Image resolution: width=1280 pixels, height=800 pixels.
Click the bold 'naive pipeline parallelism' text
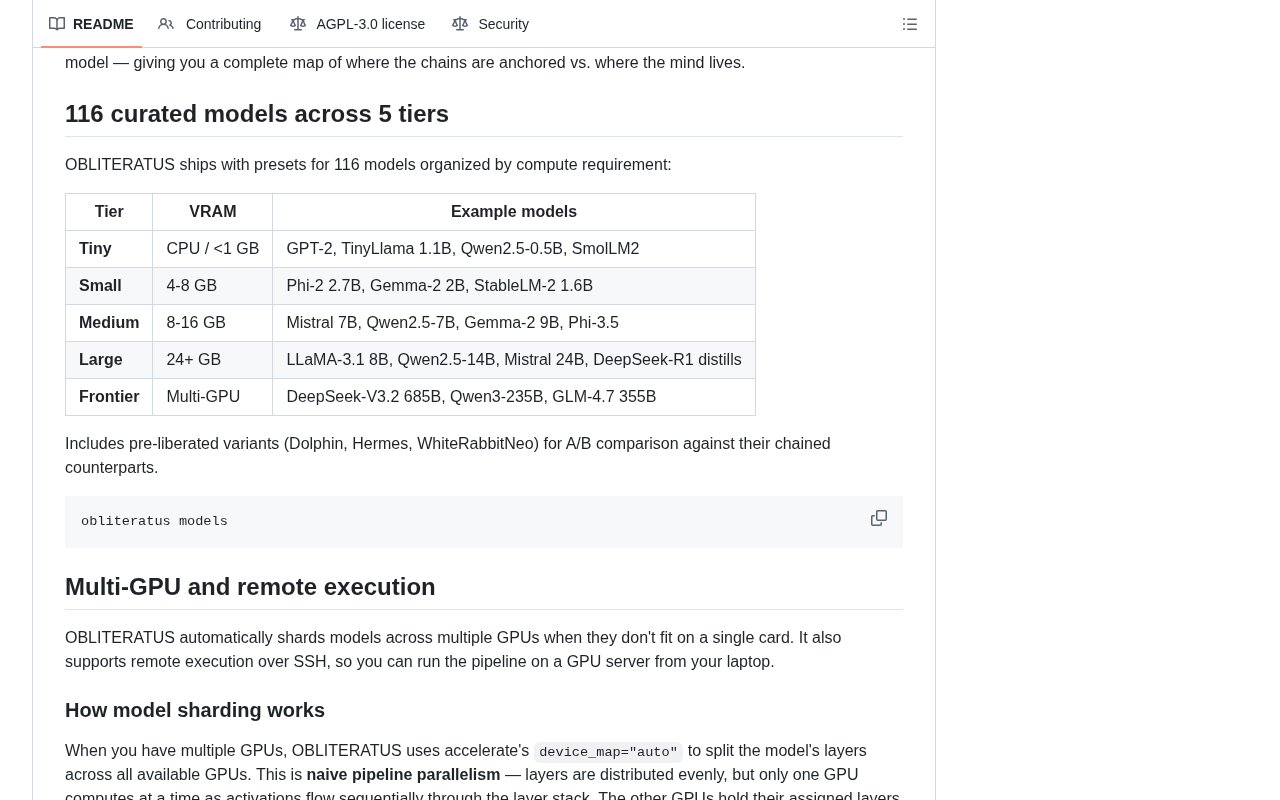pos(403,775)
